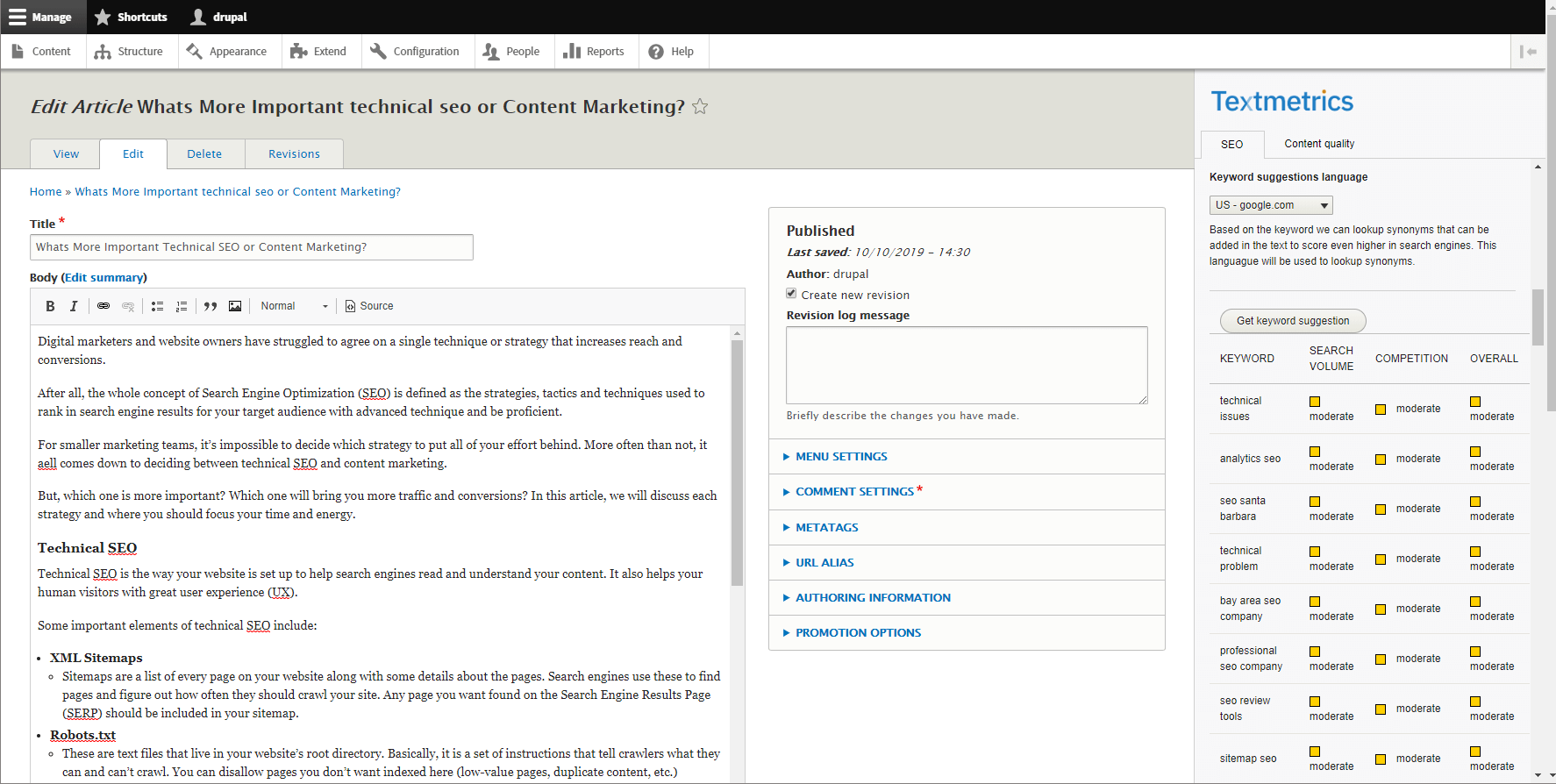
Task: Open the Normal paragraph format dropdown
Action: pyautogui.click(x=294, y=306)
